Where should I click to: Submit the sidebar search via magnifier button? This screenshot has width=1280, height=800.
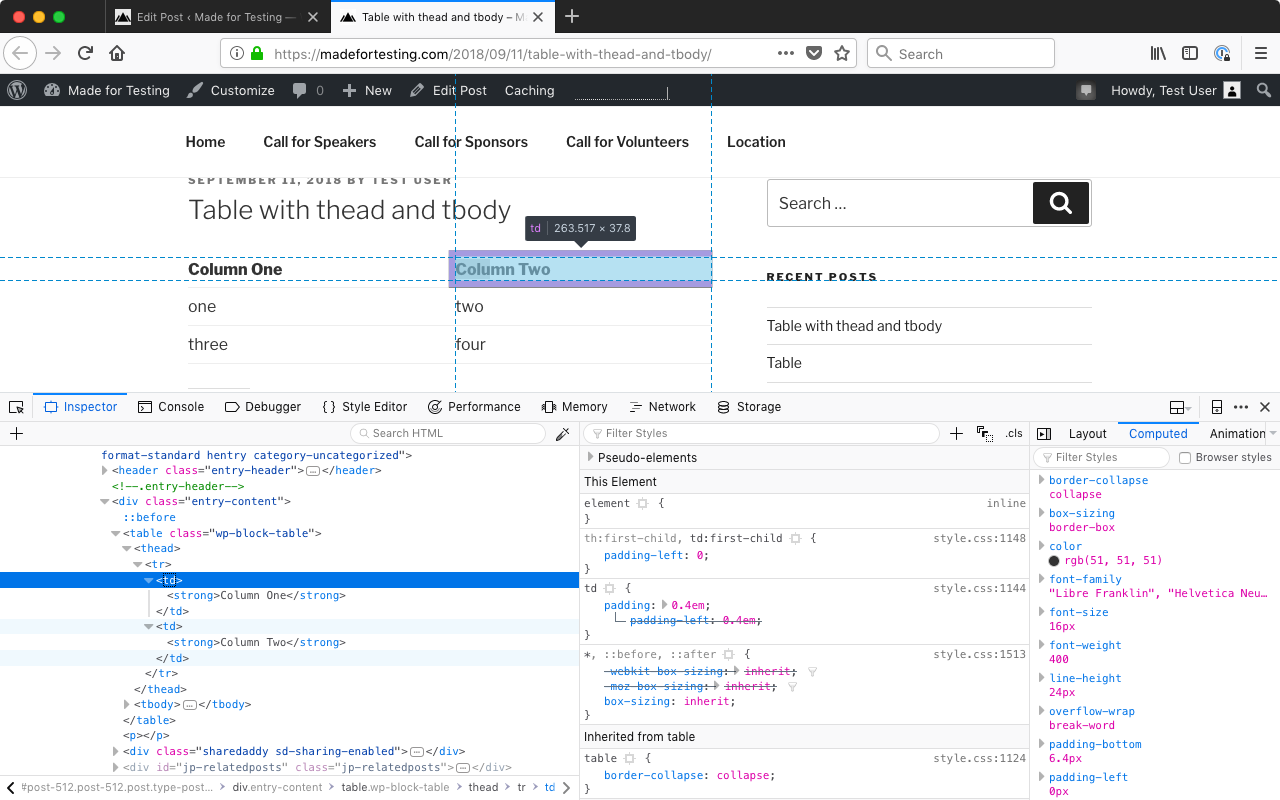click(1060, 203)
